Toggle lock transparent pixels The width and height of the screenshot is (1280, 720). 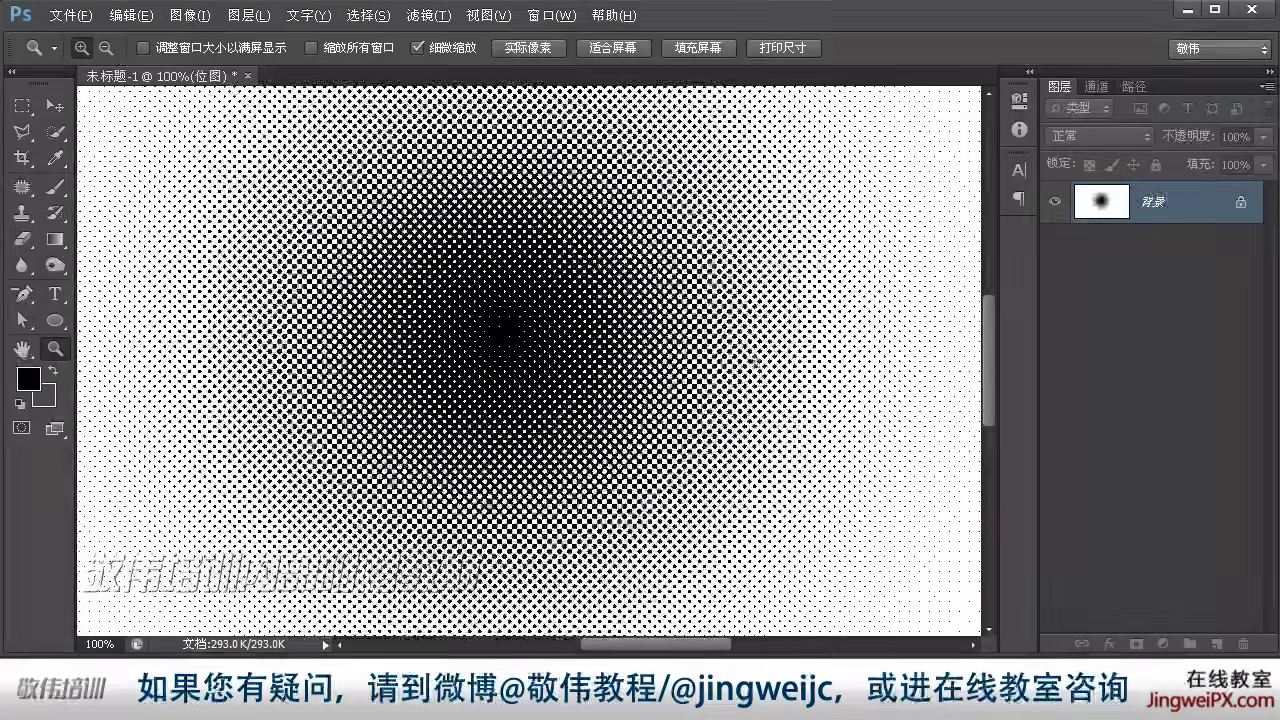1089,165
